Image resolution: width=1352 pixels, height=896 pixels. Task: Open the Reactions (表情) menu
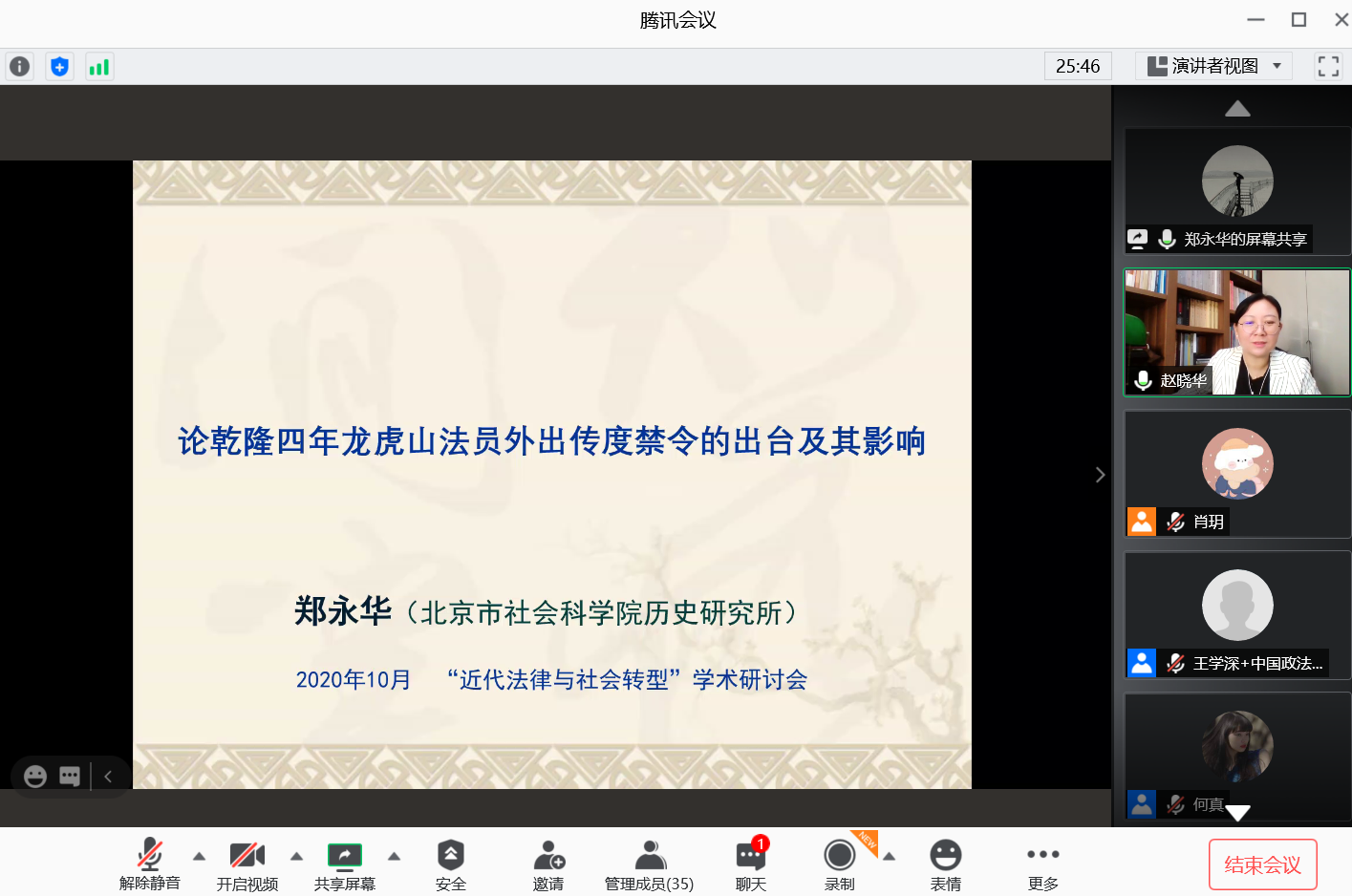(945, 864)
